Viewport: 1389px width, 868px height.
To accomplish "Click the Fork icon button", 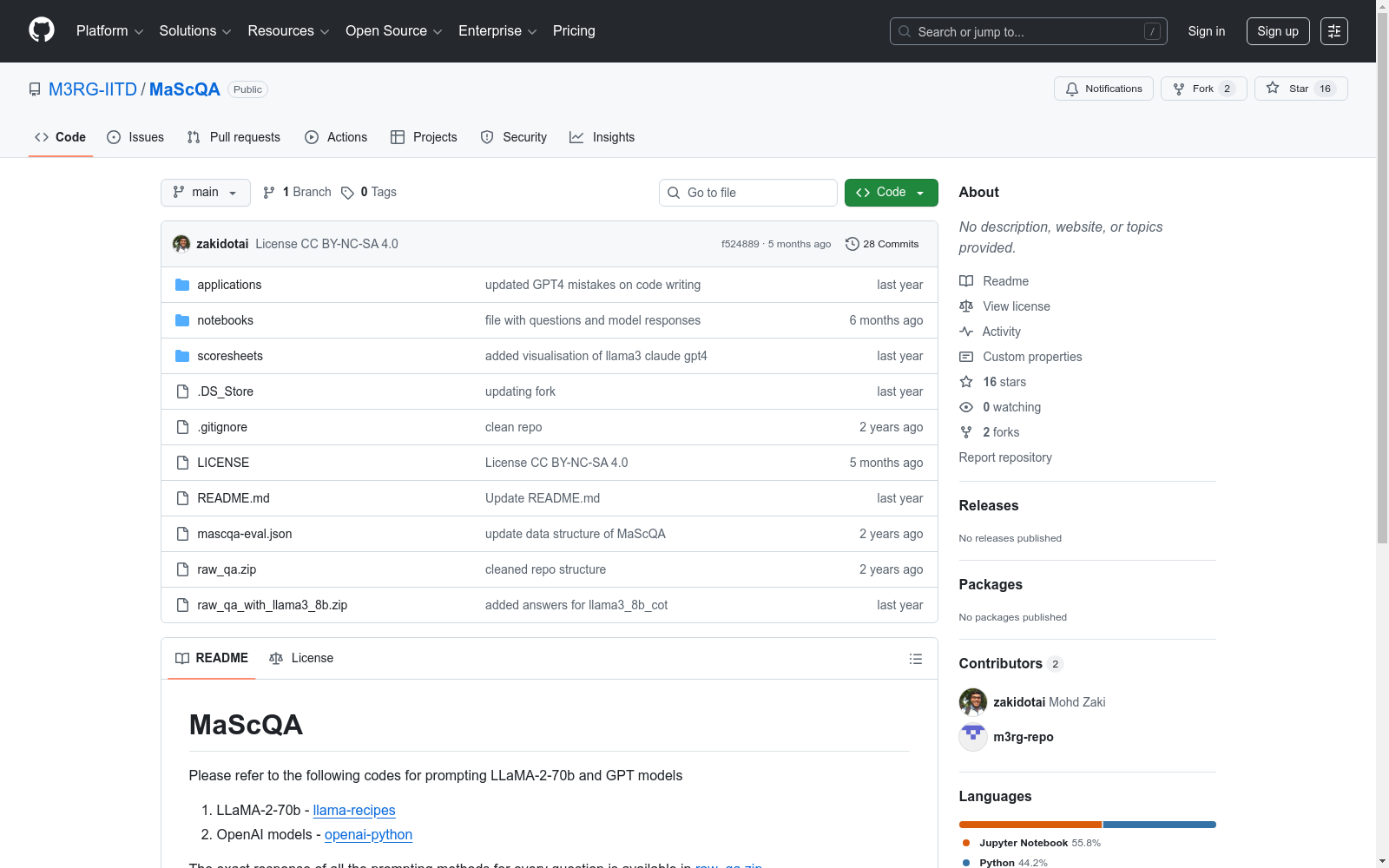I will (x=1179, y=89).
